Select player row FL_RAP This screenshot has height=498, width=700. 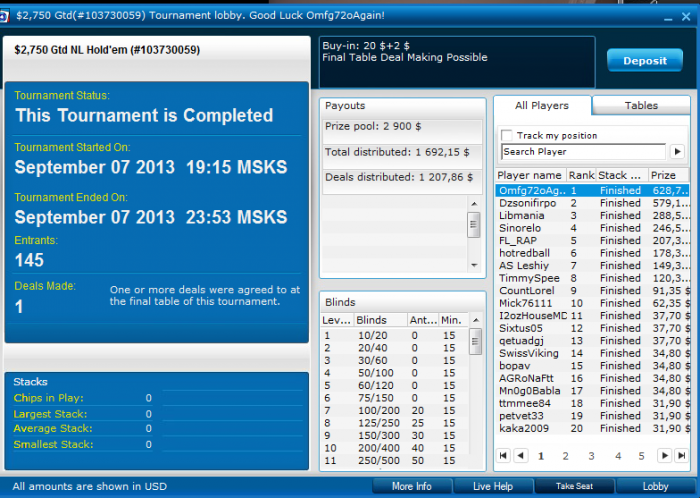pos(592,241)
